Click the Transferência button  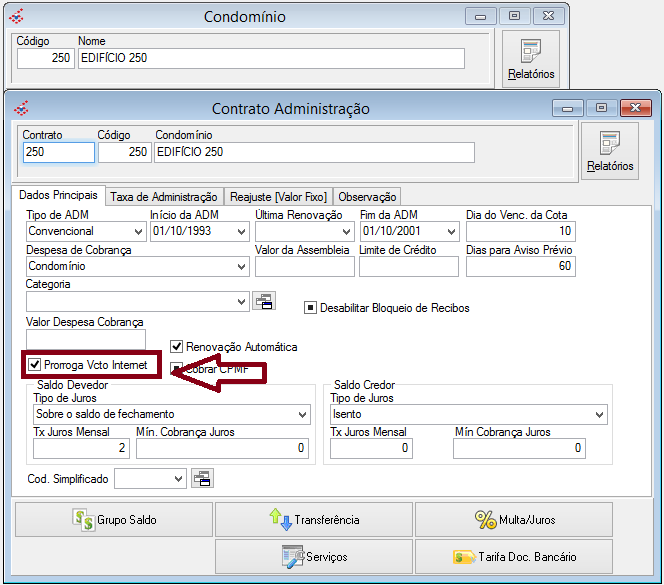coord(314,520)
